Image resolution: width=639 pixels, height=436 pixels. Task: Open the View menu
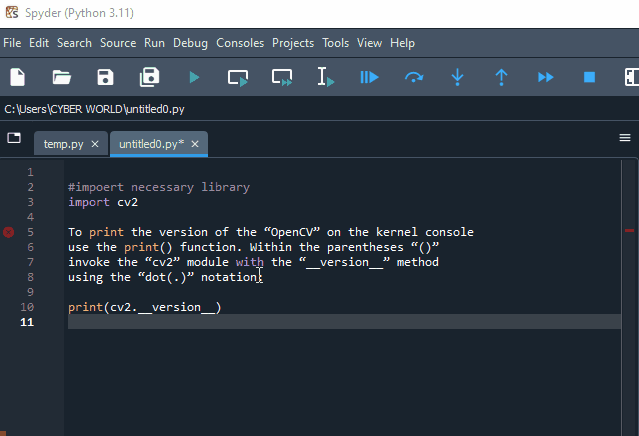[x=369, y=43]
